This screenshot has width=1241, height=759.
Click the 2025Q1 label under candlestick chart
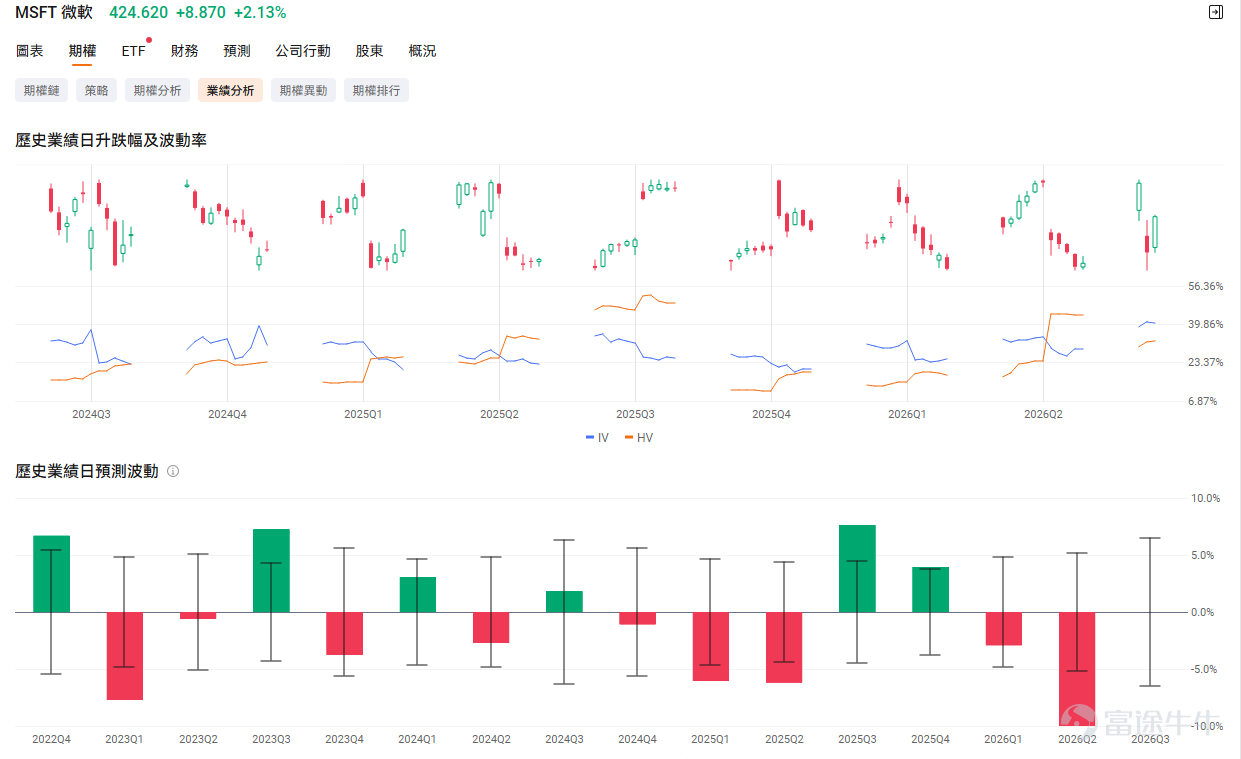pos(363,413)
